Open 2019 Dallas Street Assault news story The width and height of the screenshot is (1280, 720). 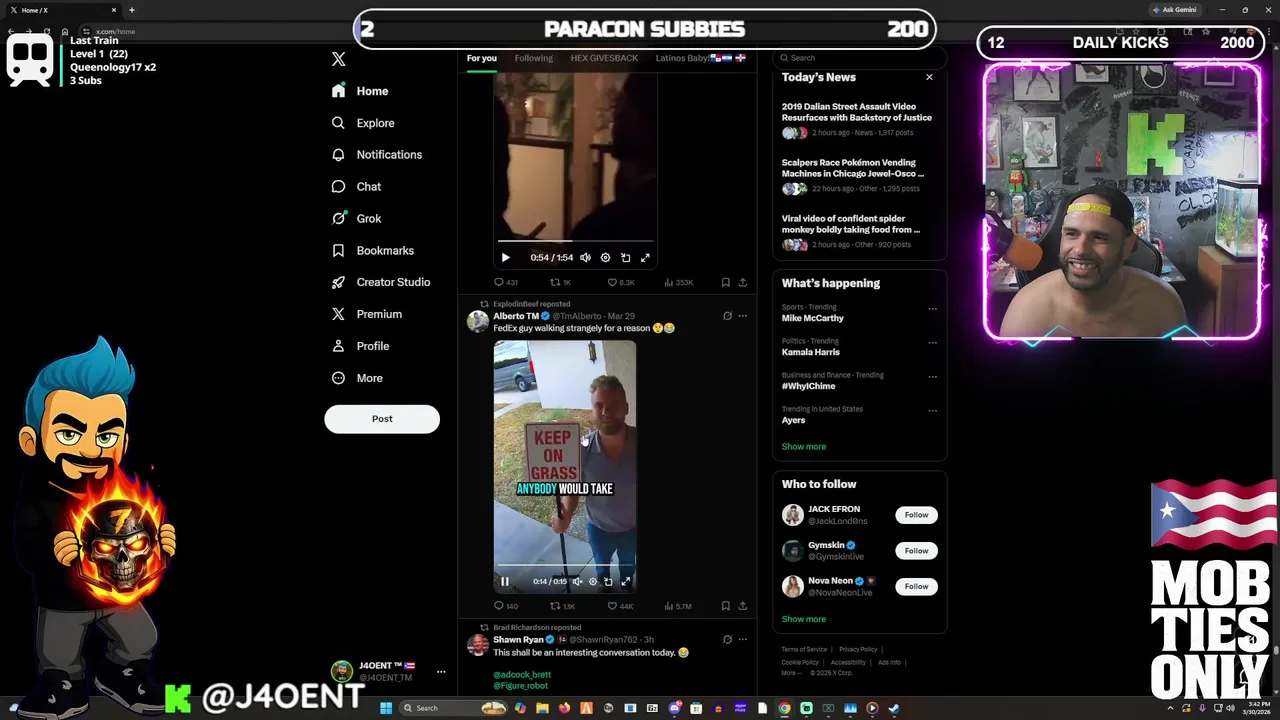tap(857, 119)
